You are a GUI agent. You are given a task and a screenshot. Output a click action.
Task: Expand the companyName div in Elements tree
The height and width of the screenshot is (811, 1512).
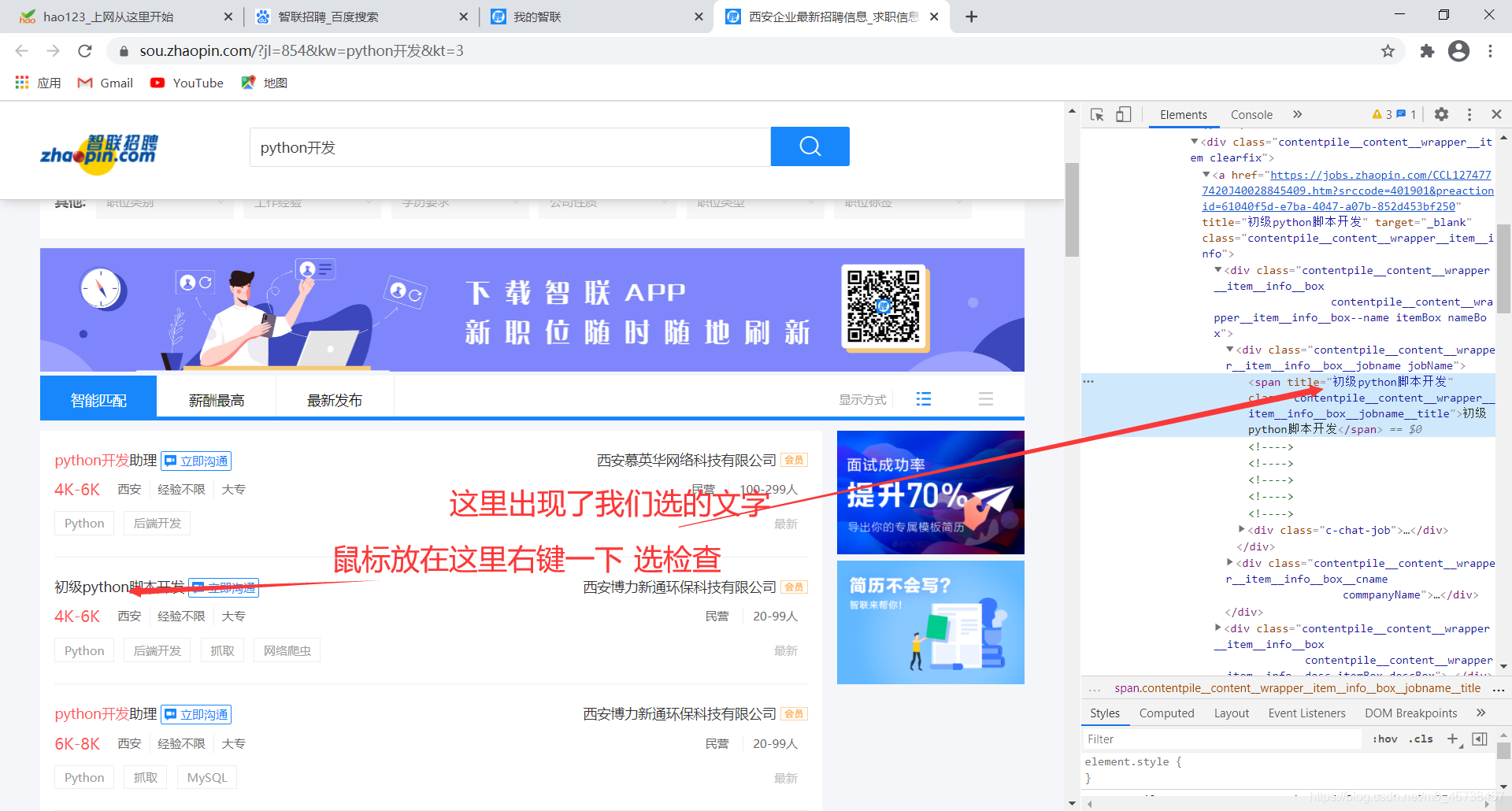pos(1231,562)
